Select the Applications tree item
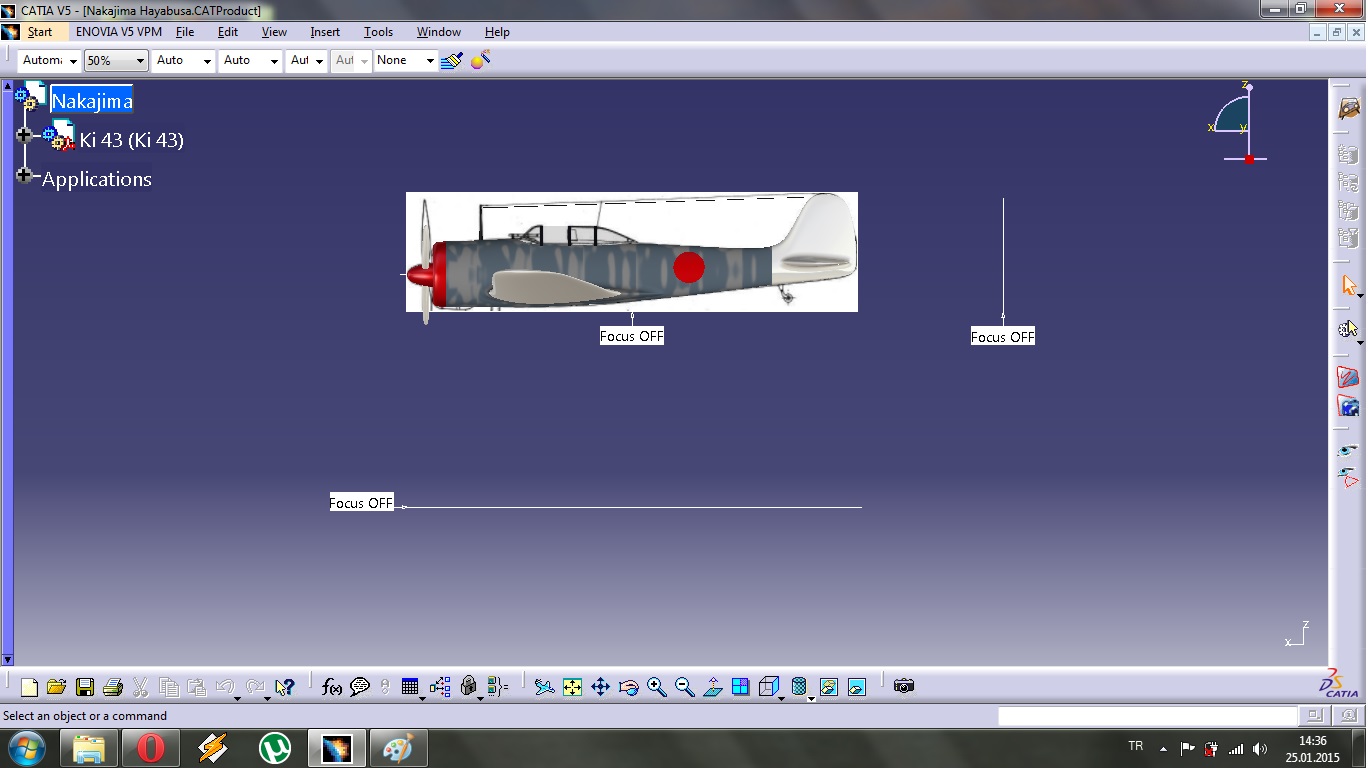Image resolution: width=1368 pixels, height=772 pixels. (97, 179)
